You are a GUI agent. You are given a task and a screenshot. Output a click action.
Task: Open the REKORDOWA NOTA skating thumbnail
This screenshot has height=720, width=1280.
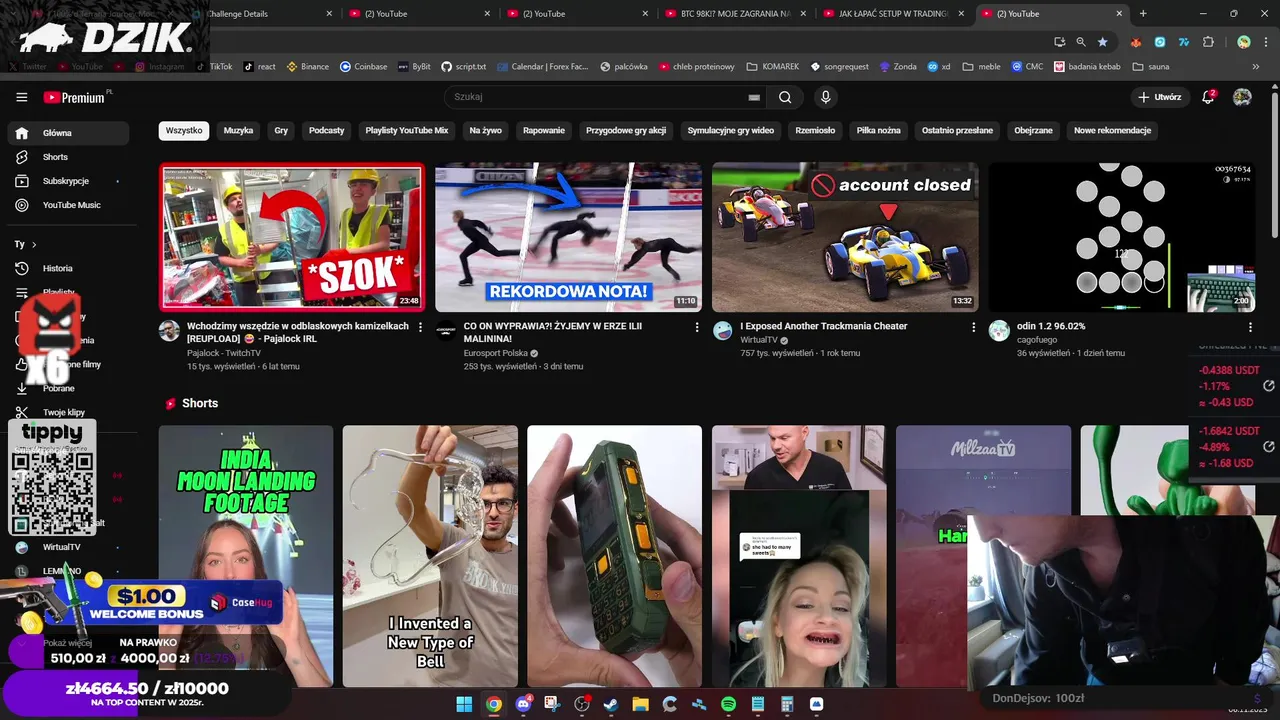click(x=568, y=237)
